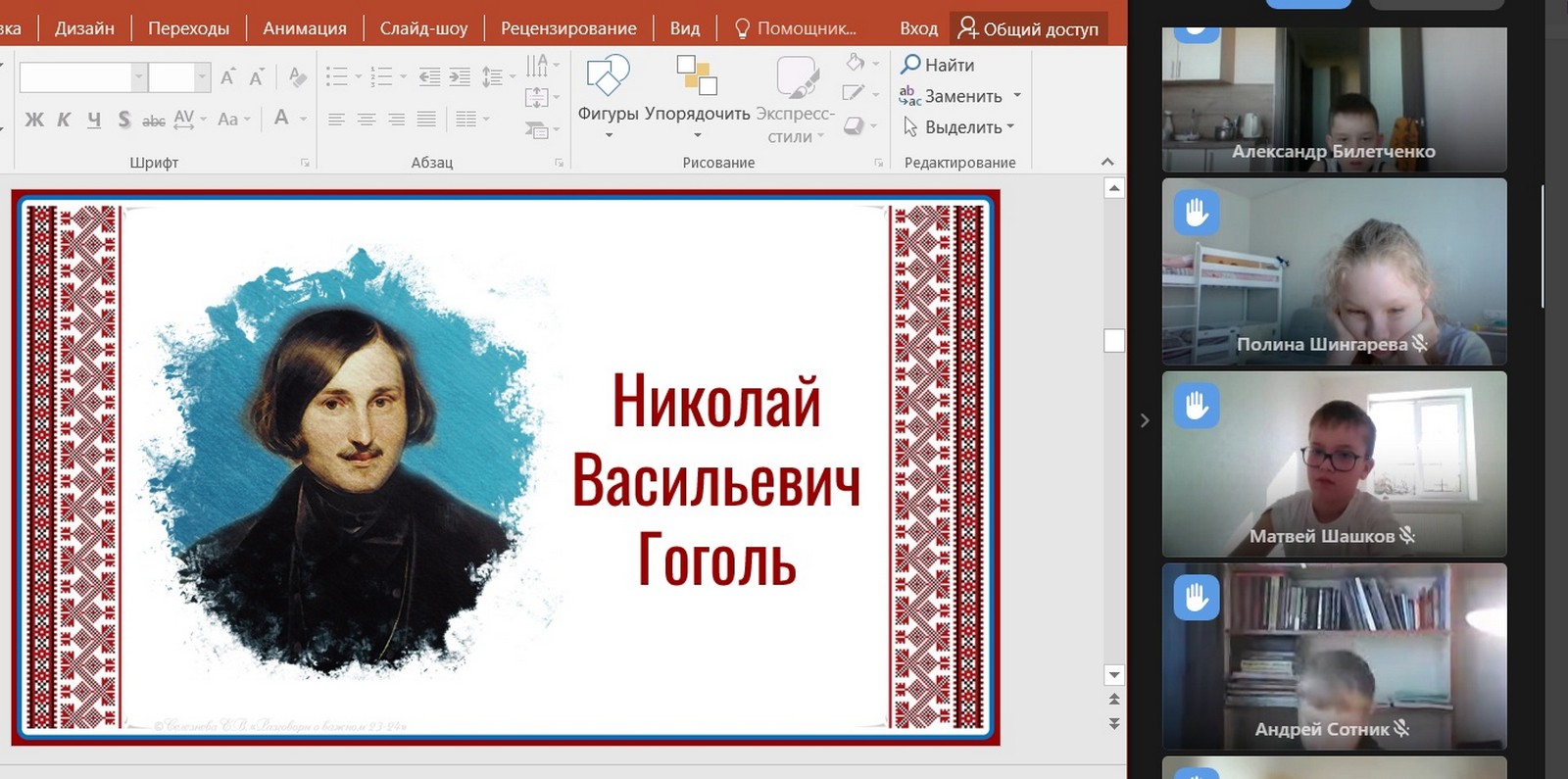The height and width of the screenshot is (779, 1568).
Task: Open change case Aa dropdown
Action: coord(234,120)
